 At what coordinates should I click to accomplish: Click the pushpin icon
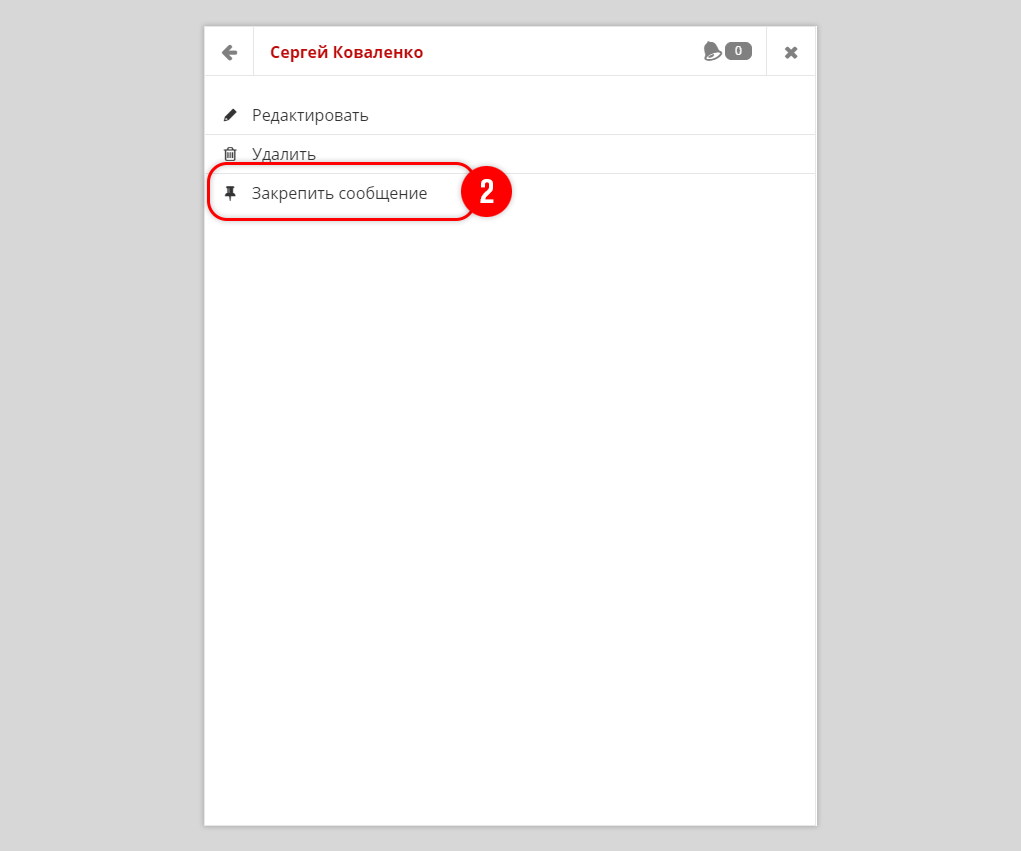click(x=230, y=193)
